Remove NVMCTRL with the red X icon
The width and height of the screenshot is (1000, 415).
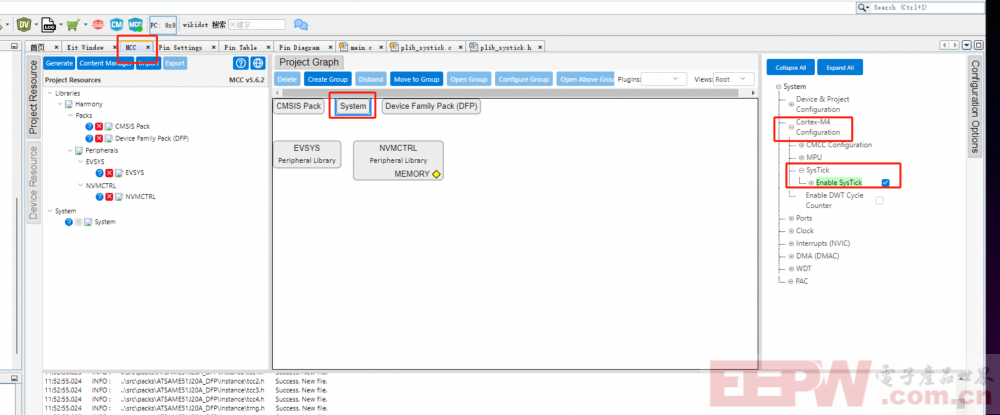point(109,197)
